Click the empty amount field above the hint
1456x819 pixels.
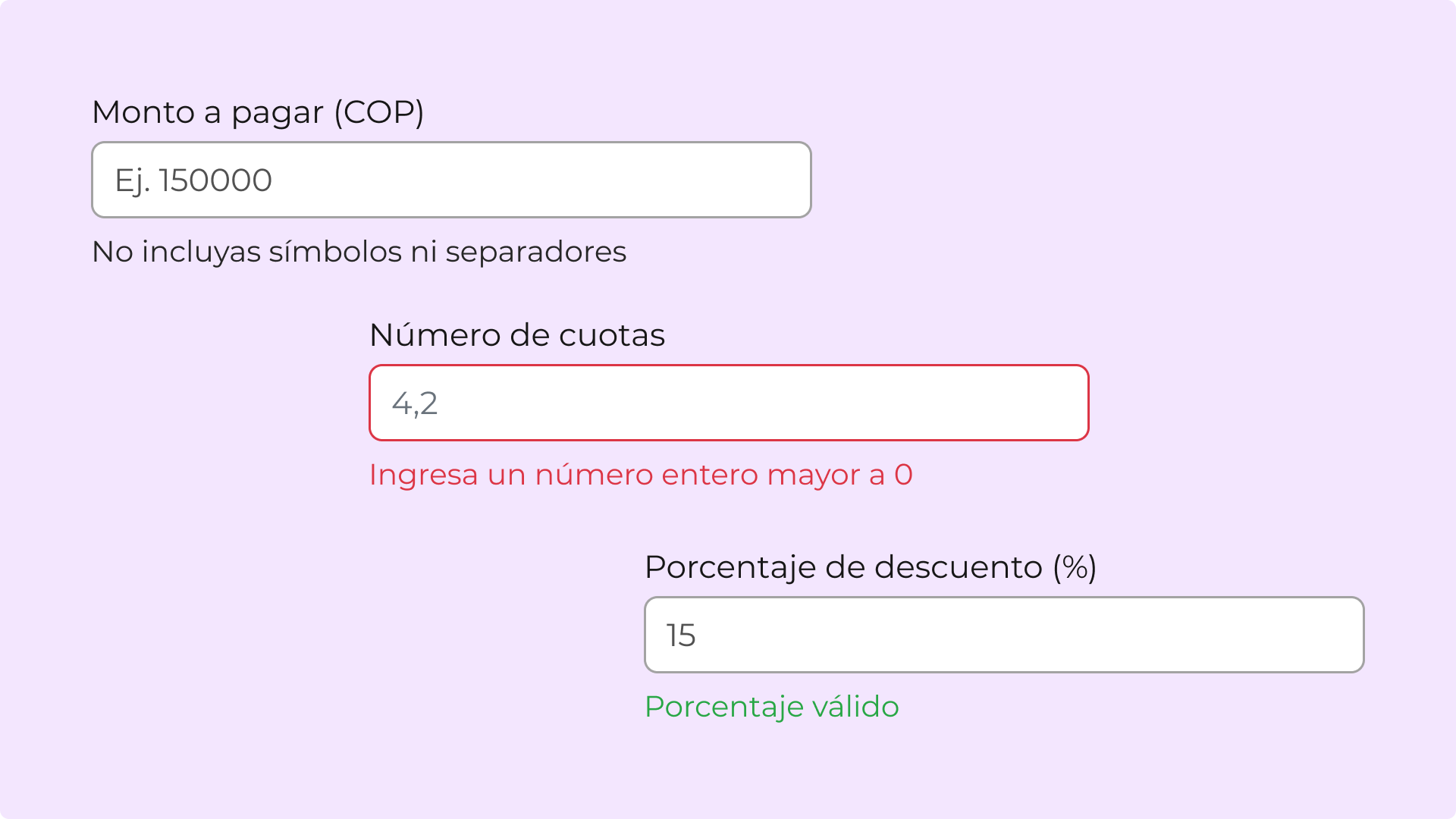point(451,180)
